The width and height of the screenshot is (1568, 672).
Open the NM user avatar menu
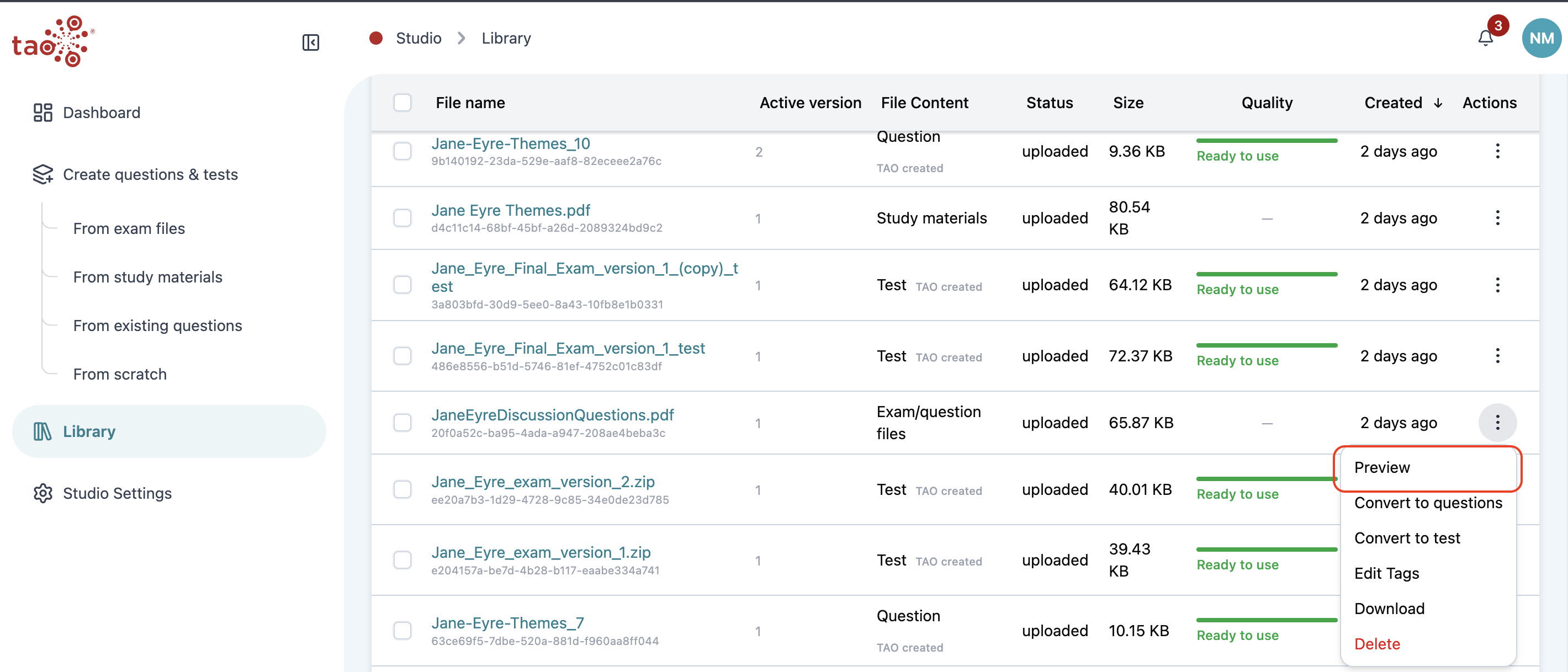1541,38
